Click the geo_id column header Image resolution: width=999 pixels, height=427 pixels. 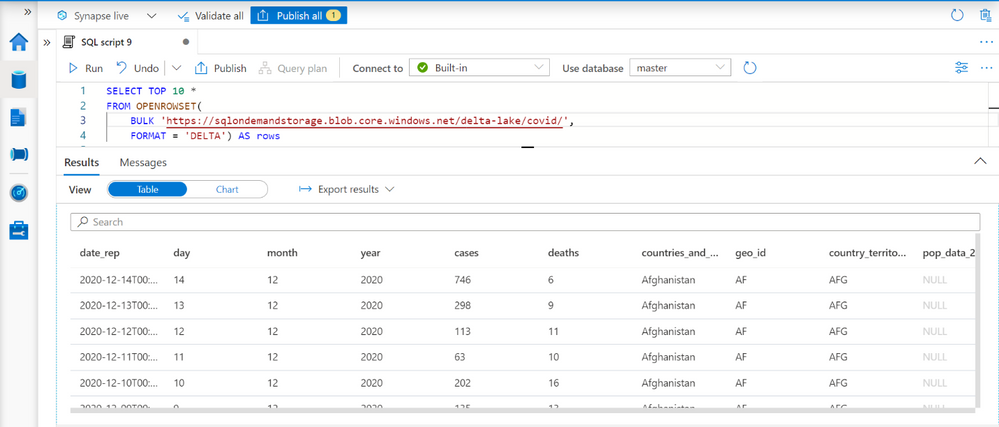[750, 253]
